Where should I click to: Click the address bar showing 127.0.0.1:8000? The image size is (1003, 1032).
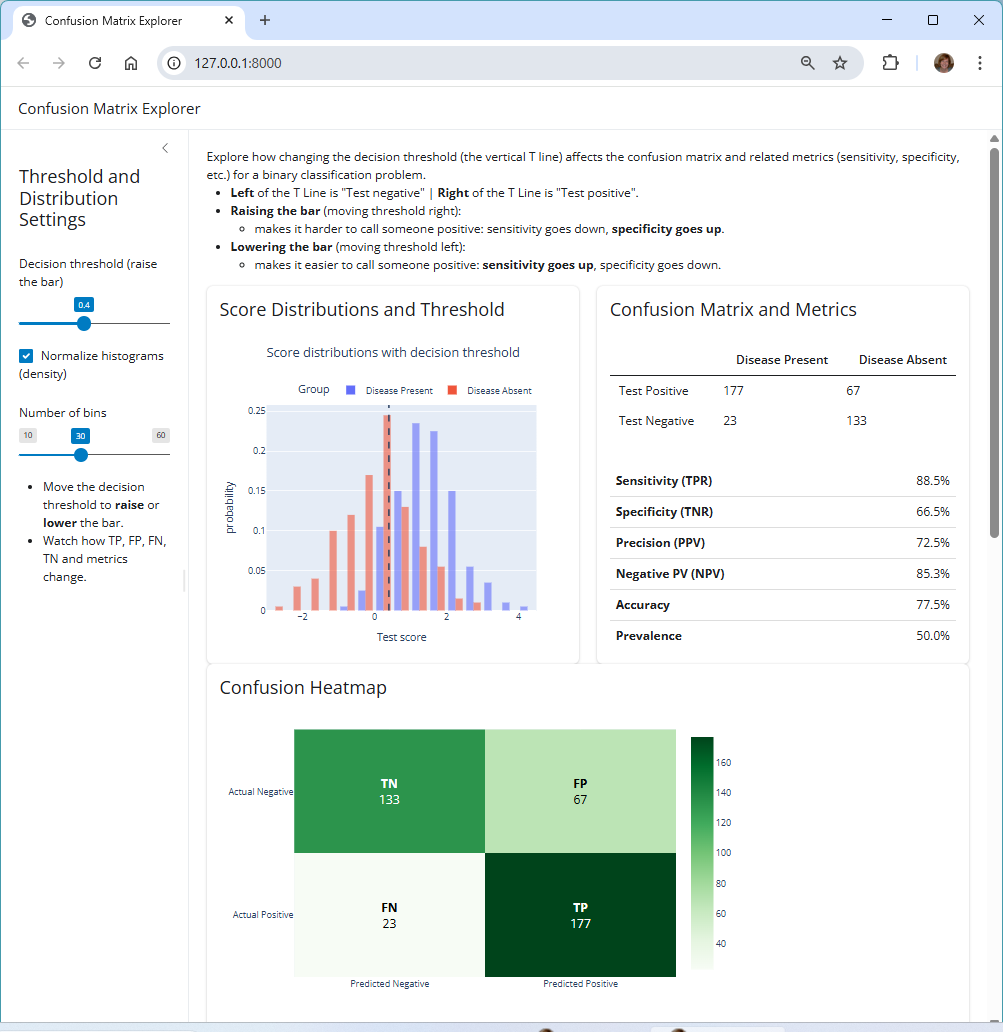pyautogui.click(x=480, y=63)
